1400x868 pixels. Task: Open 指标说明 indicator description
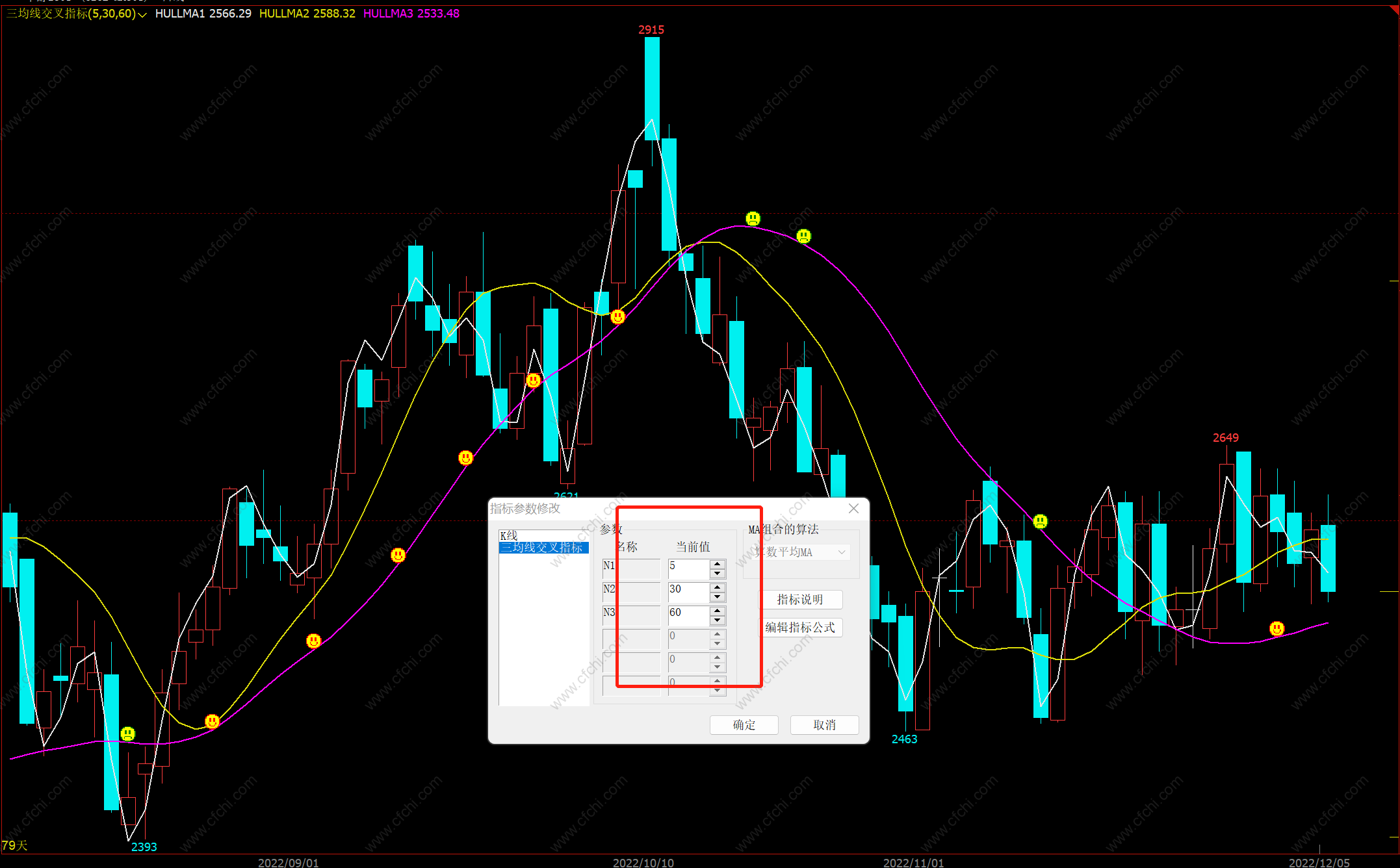[800, 599]
